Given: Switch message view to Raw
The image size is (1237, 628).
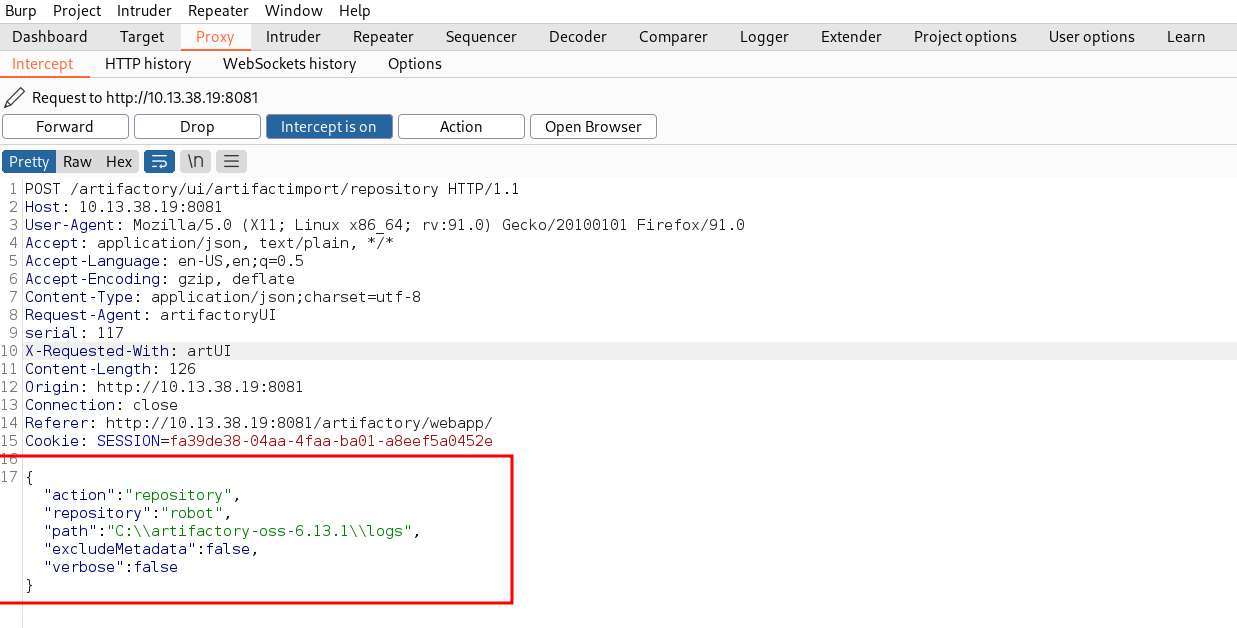Looking at the screenshot, I should [x=77, y=161].
